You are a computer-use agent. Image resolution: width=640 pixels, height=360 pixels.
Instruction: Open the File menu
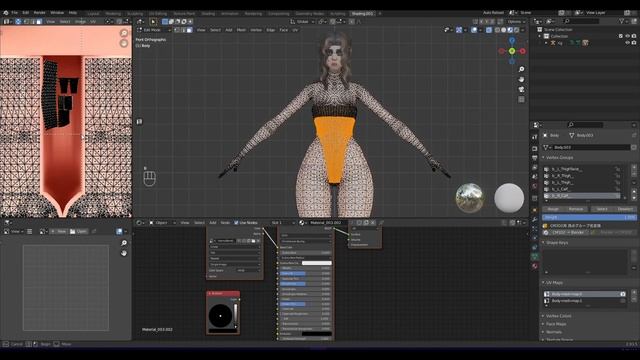[x=14, y=13]
